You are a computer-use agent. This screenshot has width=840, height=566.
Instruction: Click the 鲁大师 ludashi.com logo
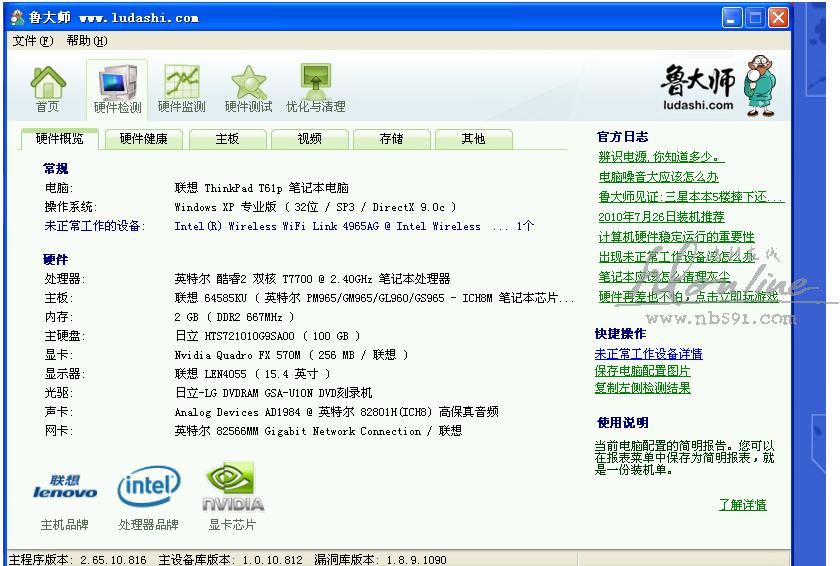point(718,86)
